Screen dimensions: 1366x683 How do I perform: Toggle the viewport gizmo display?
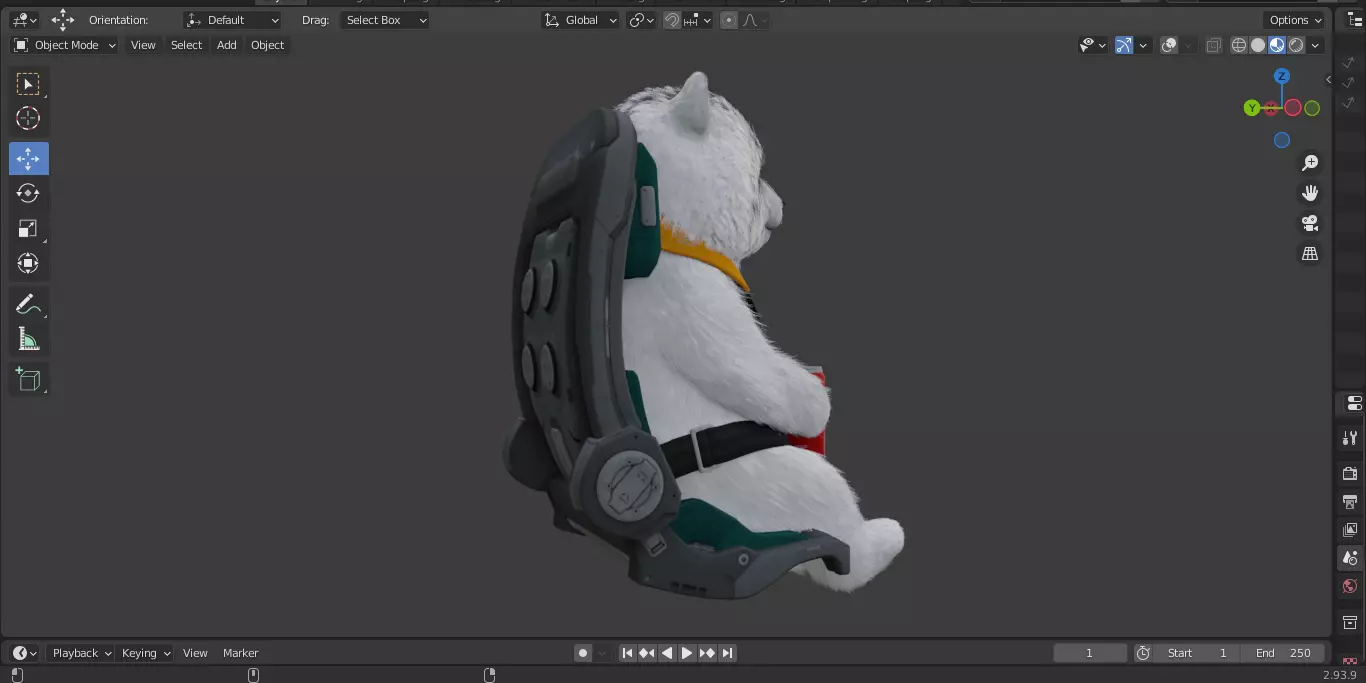point(1124,45)
